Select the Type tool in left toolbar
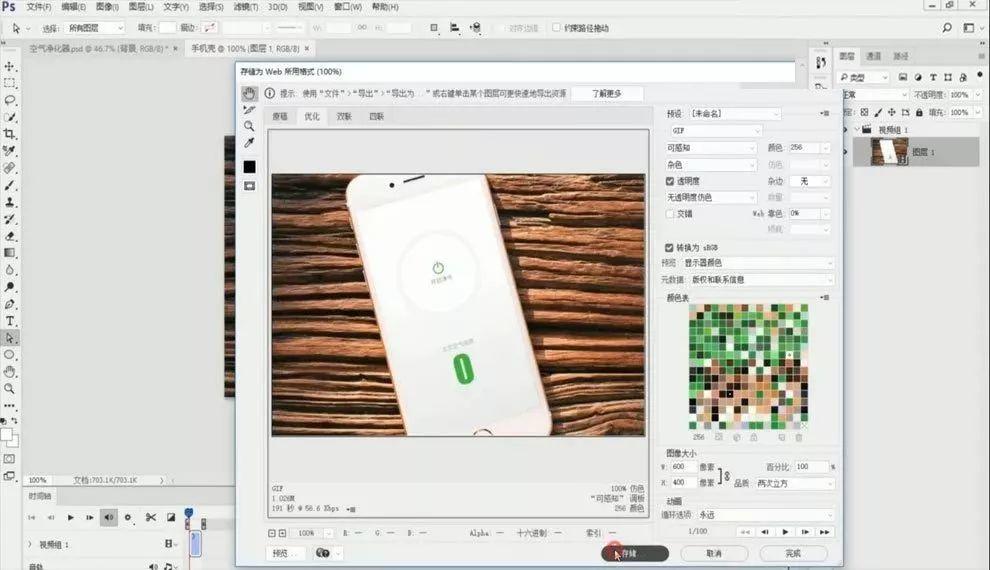Viewport: 990px width, 570px height. [9, 321]
